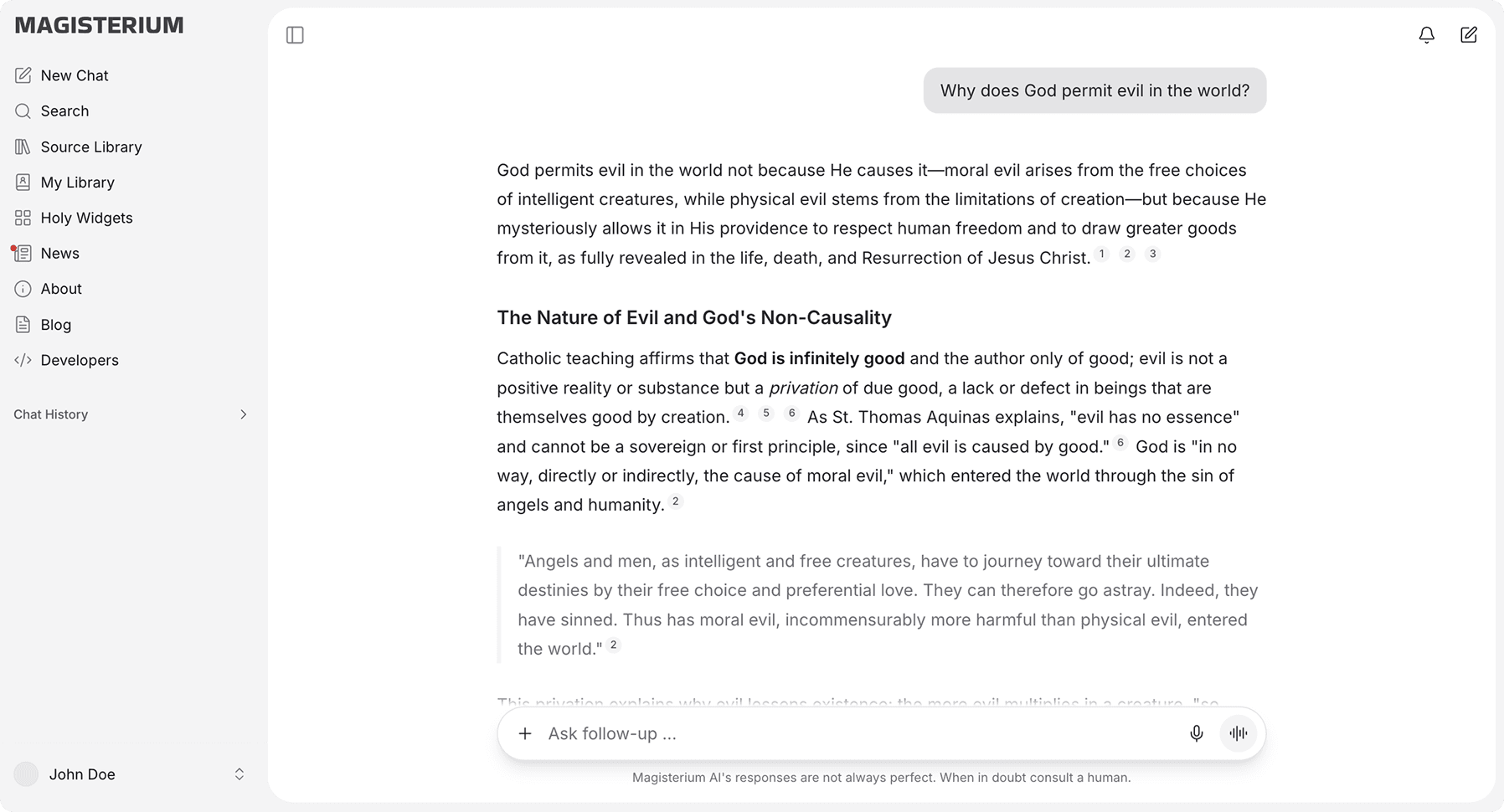Open citation 5 after "good by creation"
Screen dimensions: 1504x812
[x=765, y=413]
